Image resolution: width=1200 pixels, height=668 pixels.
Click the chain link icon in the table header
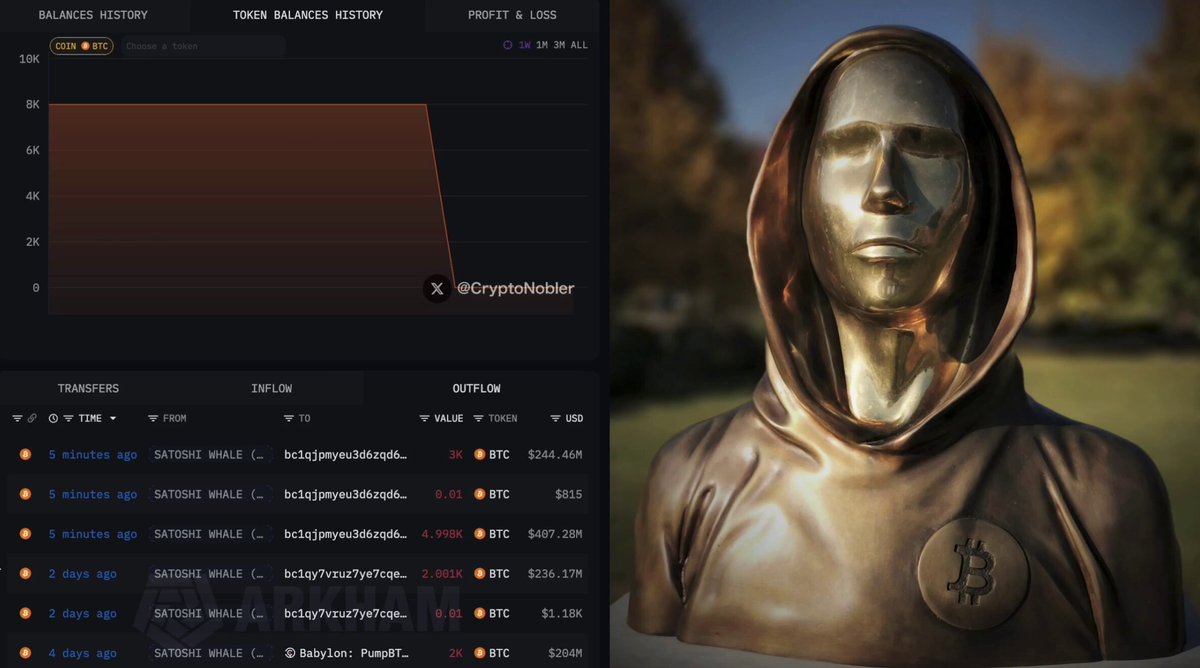[32, 418]
